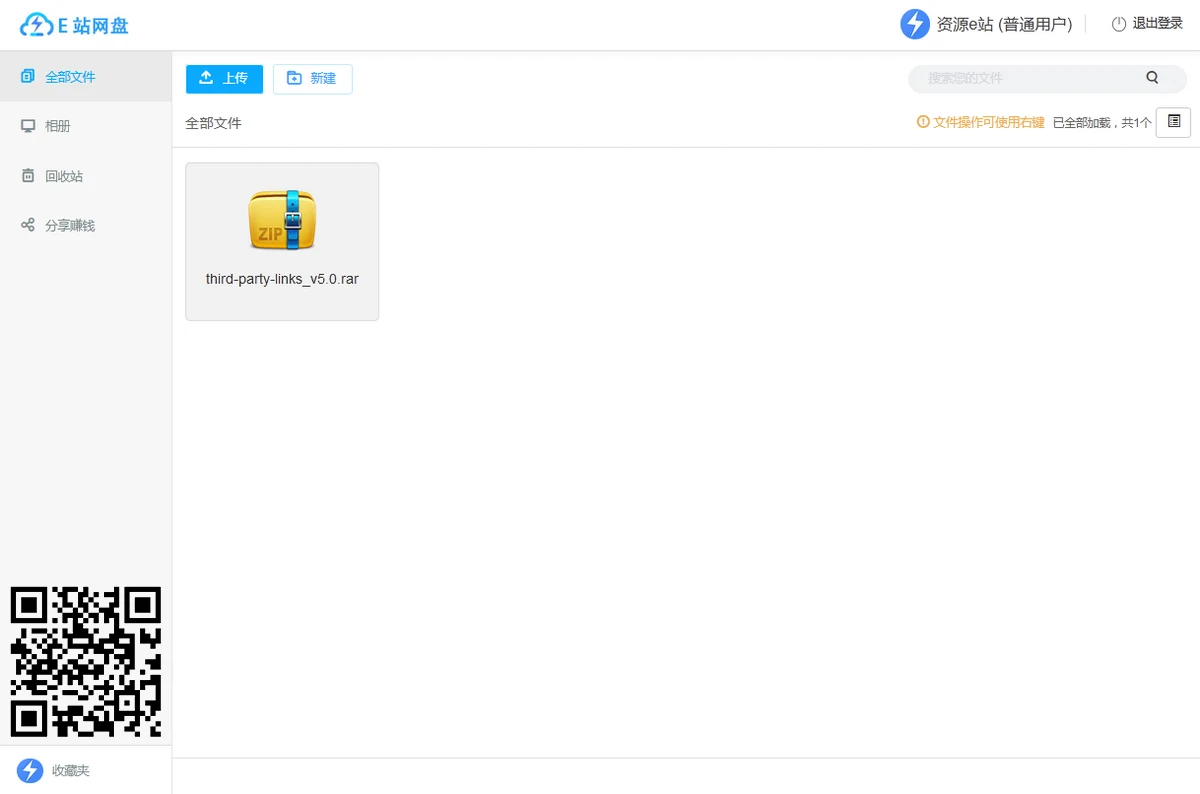1200x794 pixels.
Task: Toggle the list view layout icon
Action: (1173, 122)
